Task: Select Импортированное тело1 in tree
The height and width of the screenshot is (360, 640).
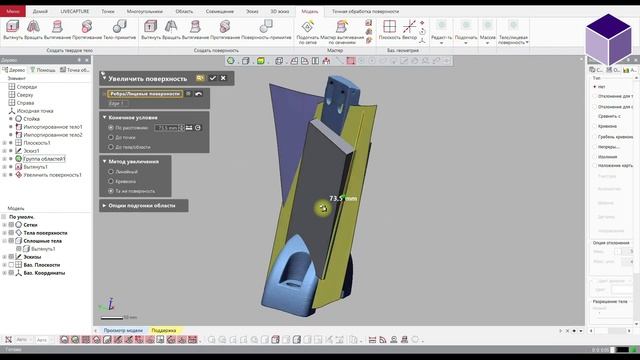Action: coord(53,127)
